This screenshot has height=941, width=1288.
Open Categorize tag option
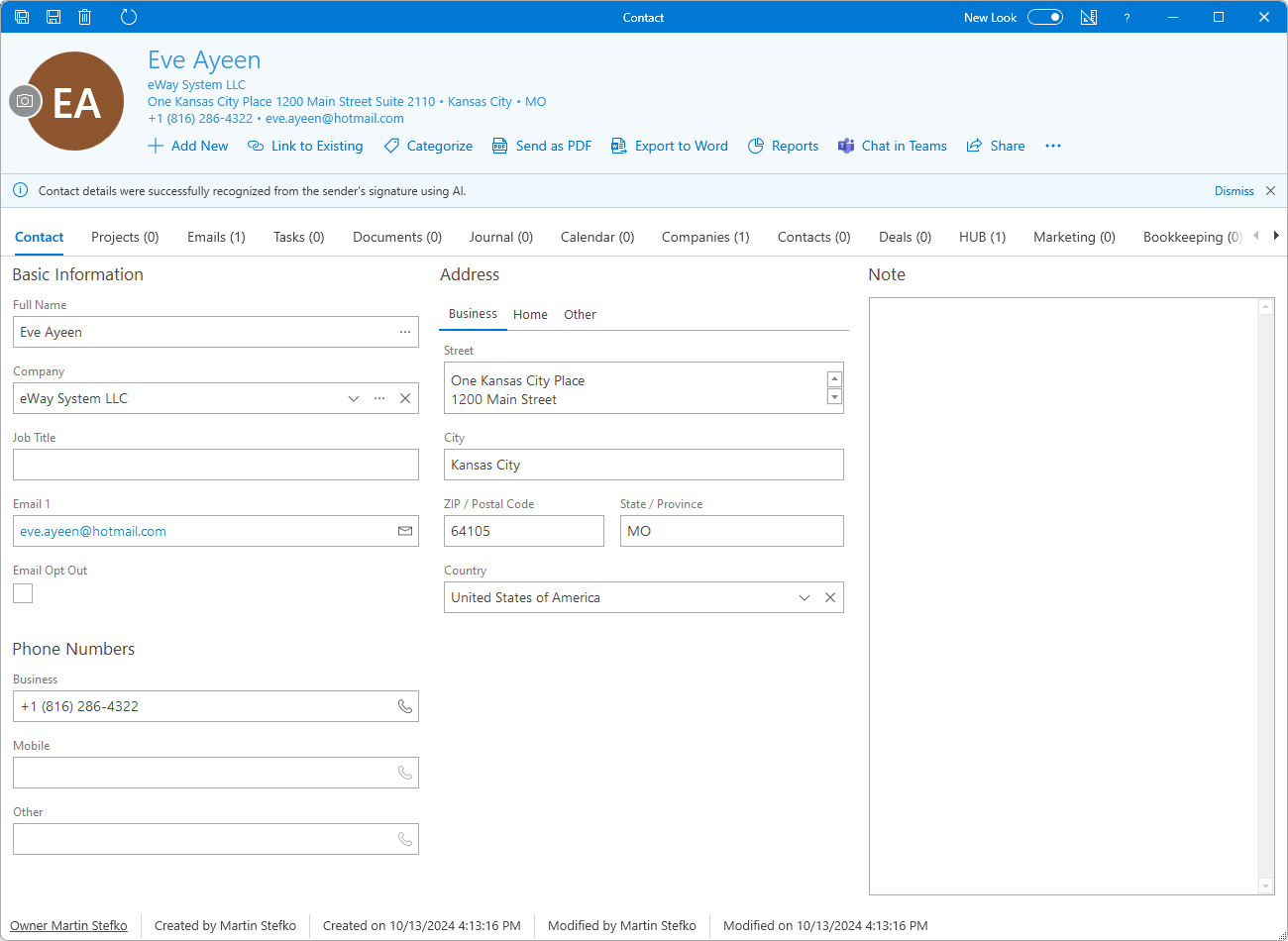coord(428,146)
